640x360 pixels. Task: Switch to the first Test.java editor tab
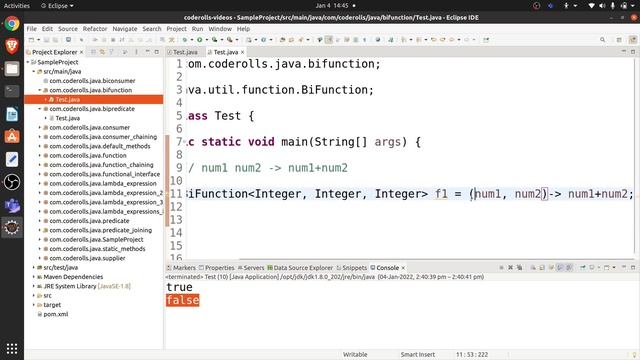pyautogui.click(x=183, y=52)
